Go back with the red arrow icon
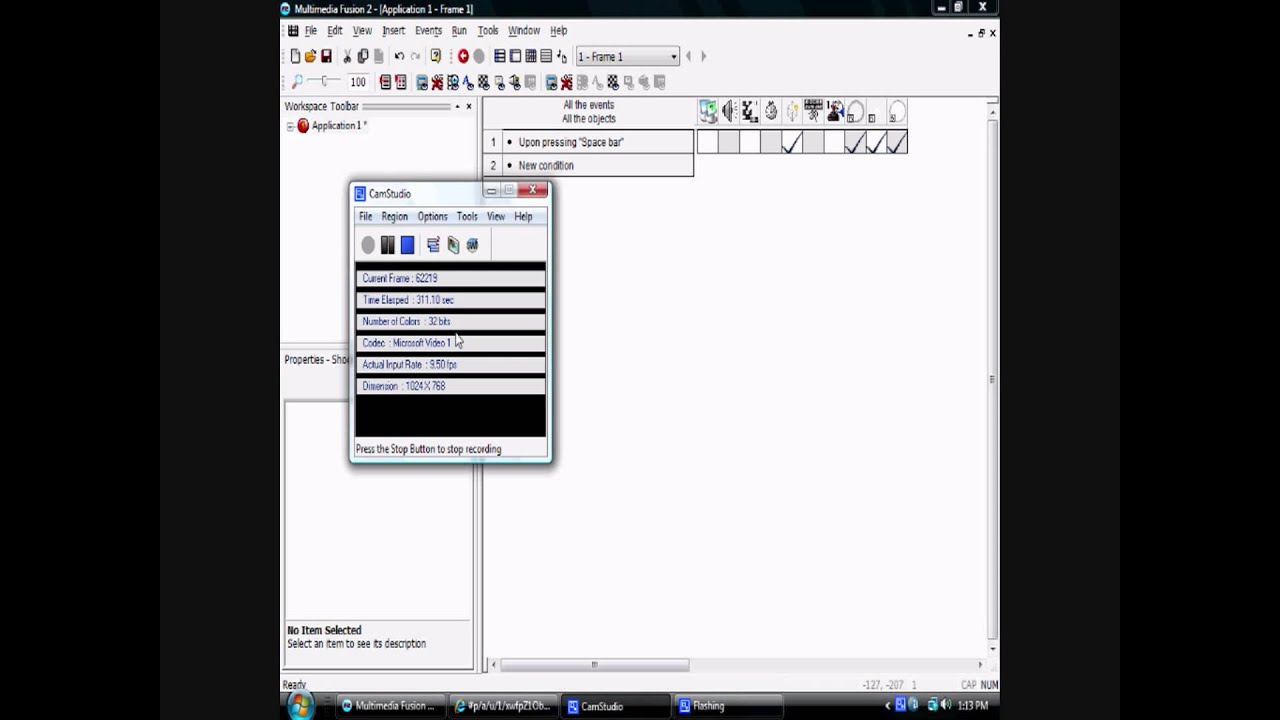 (463, 57)
